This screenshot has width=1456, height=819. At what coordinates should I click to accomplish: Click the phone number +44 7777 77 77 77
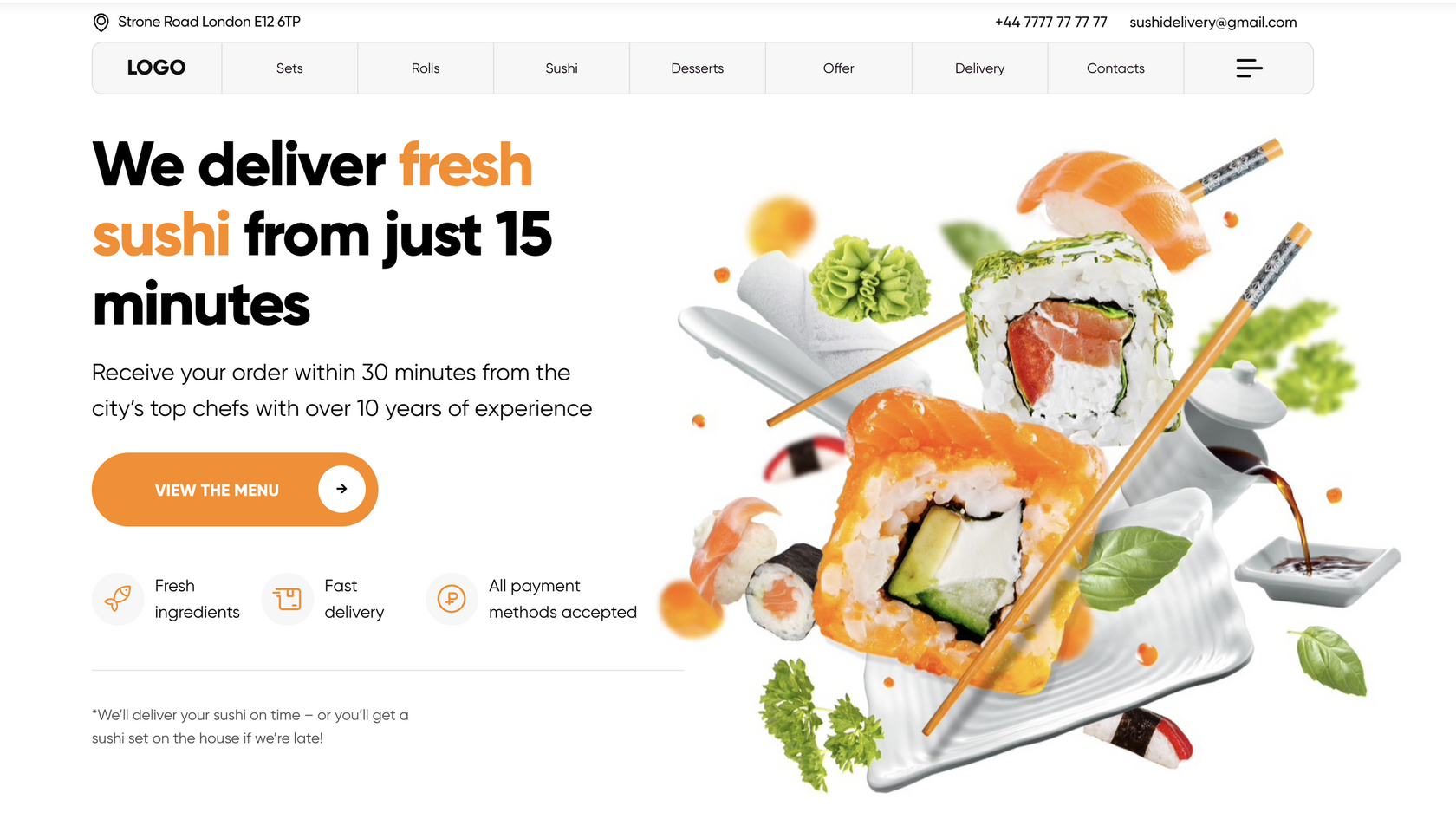pos(1051,23)
